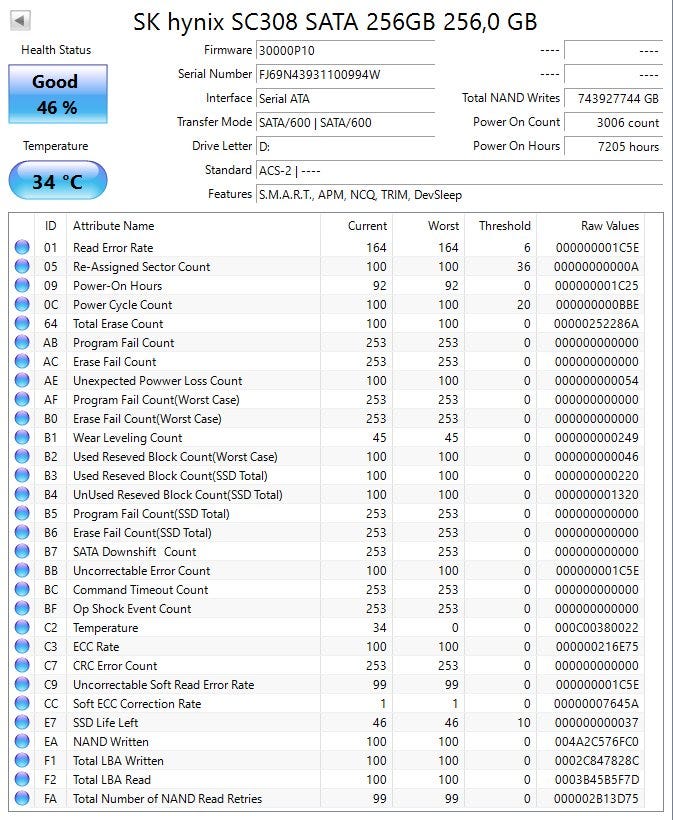The height and width of the screenshot is (820, 673).
Task: Click the status orb for Erase Fail Count row AC
Action: (22, 361)
